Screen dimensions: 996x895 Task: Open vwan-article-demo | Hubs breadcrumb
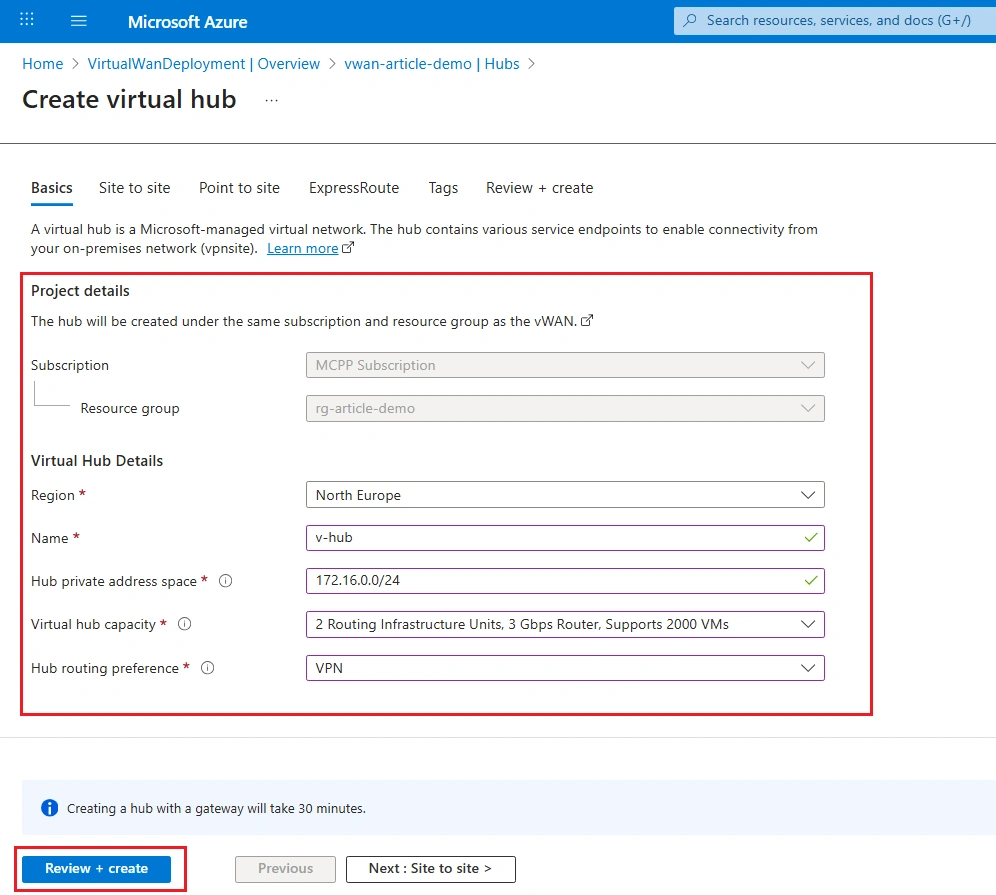pyautogui.click(x=432, y=64)
